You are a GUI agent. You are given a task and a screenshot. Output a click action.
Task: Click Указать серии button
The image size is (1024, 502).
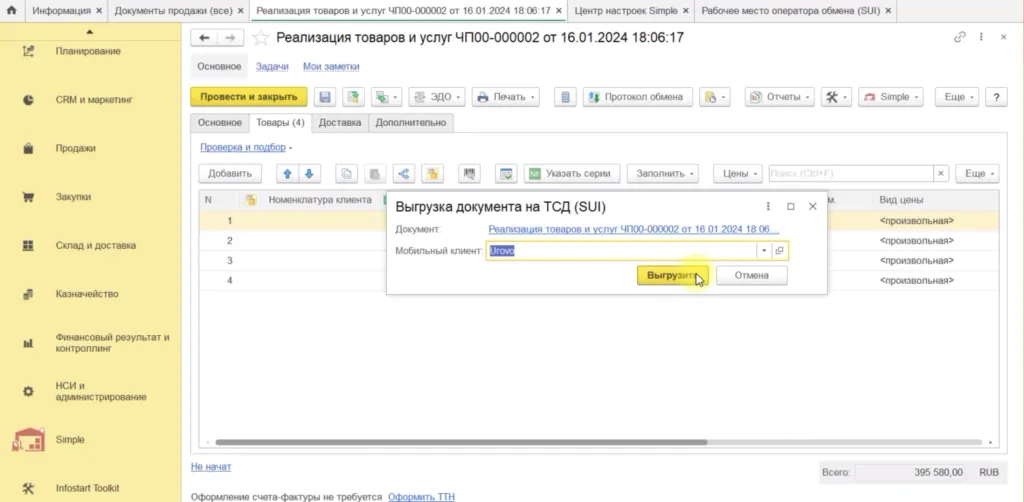(x=571, y=174)
